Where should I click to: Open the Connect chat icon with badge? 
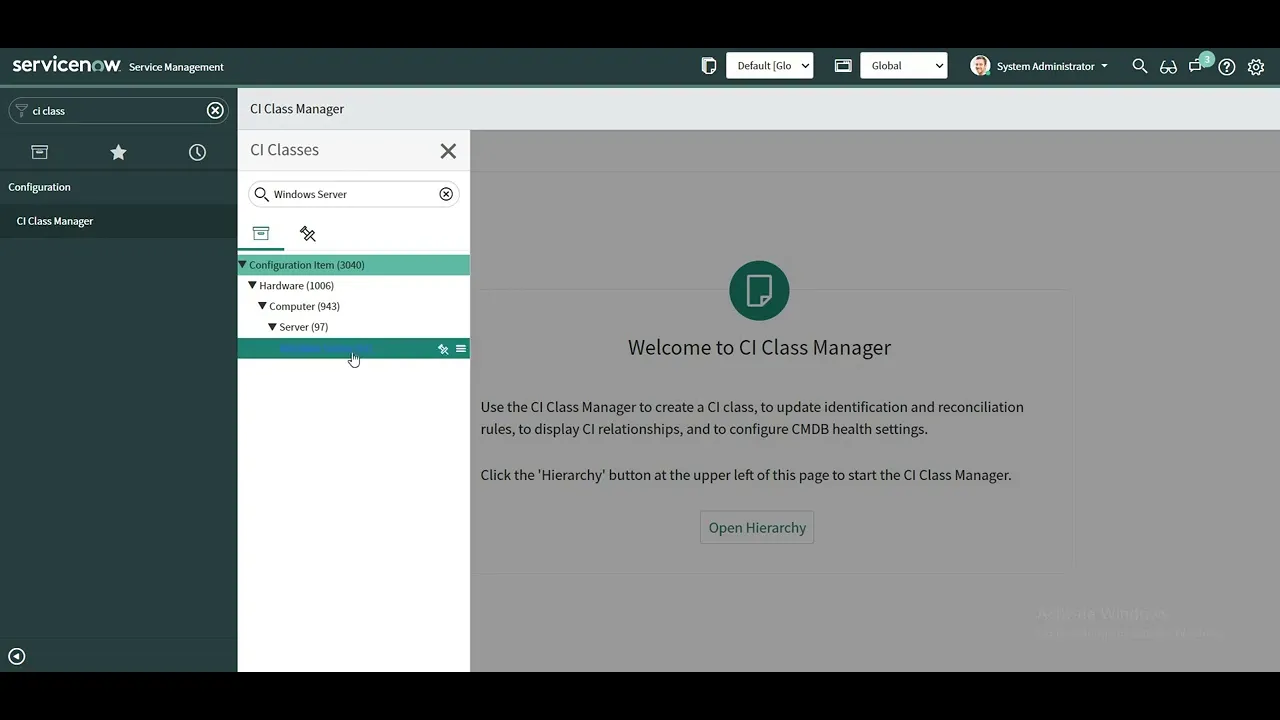[1197, 66]
